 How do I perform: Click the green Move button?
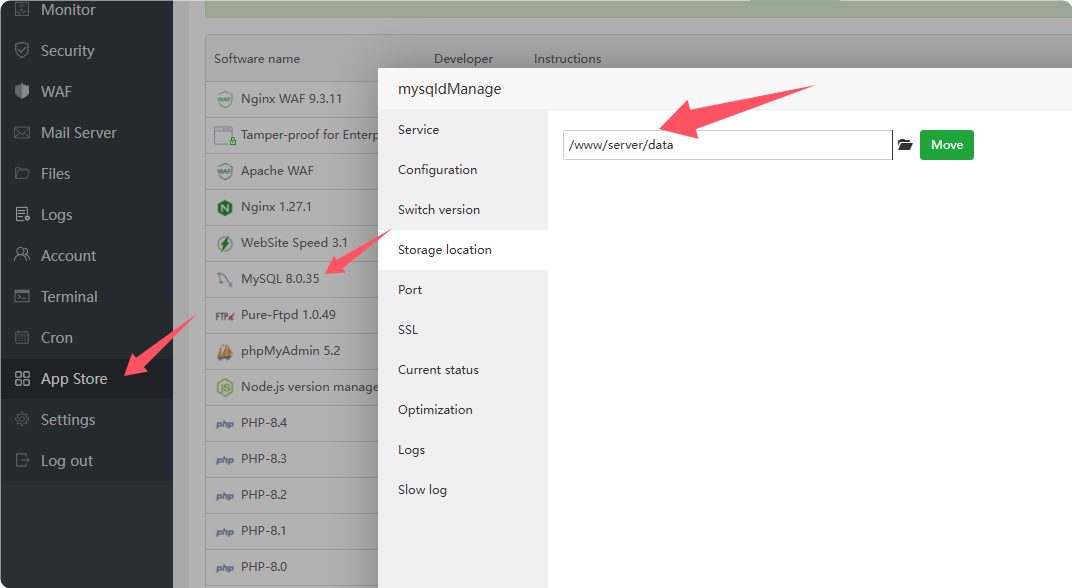(x=947, y=145)
